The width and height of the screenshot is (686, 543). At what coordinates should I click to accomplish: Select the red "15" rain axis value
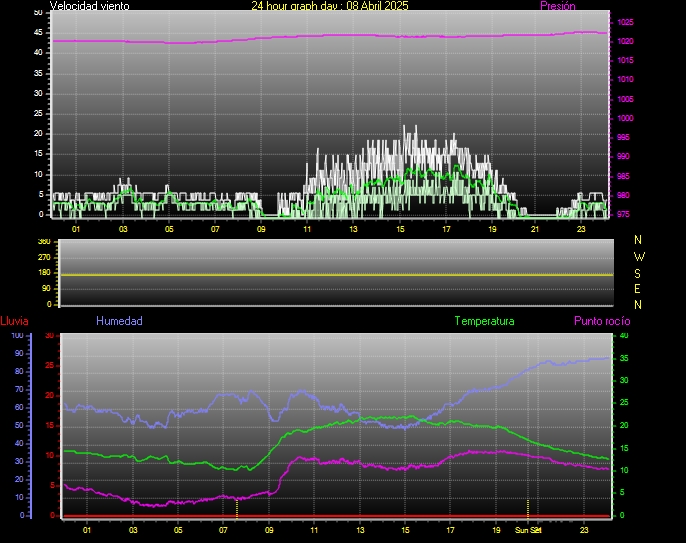coord(49,425)
